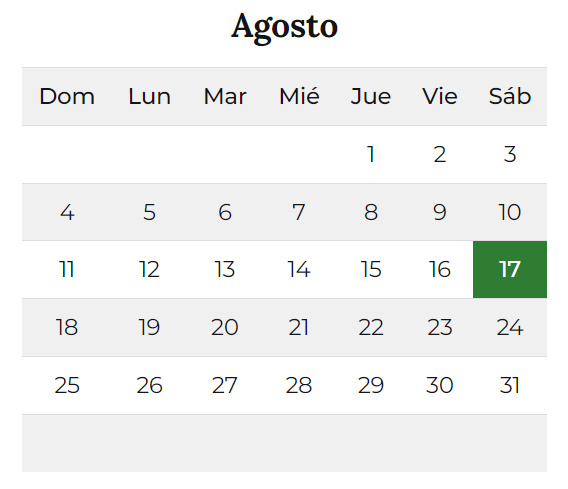Choose day 10 in Sáb column
Image resolution: width=568 pixels, height=489 pixels.
tap(510, 212)
